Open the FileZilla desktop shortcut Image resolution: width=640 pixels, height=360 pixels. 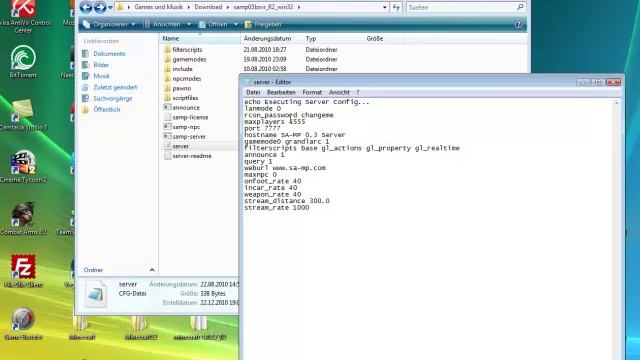[x=23, y=271]
